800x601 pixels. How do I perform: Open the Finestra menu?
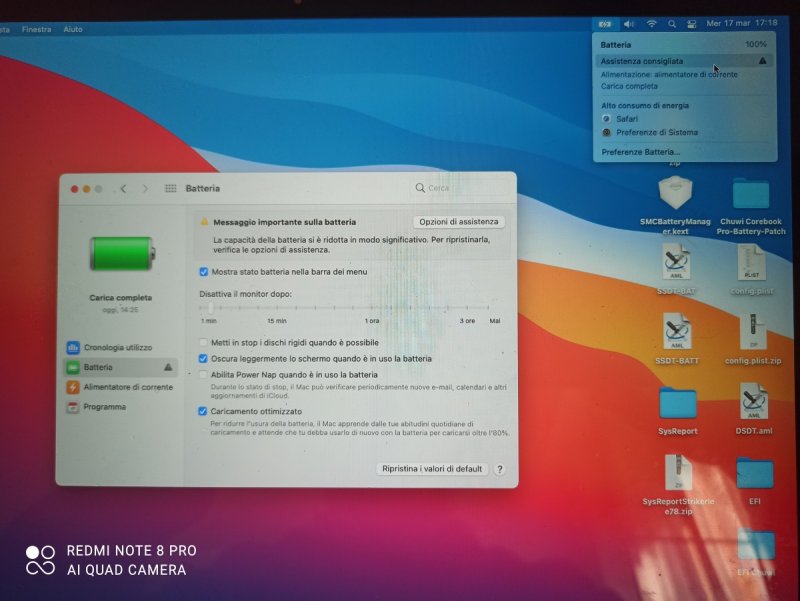(x=36, y=30)
